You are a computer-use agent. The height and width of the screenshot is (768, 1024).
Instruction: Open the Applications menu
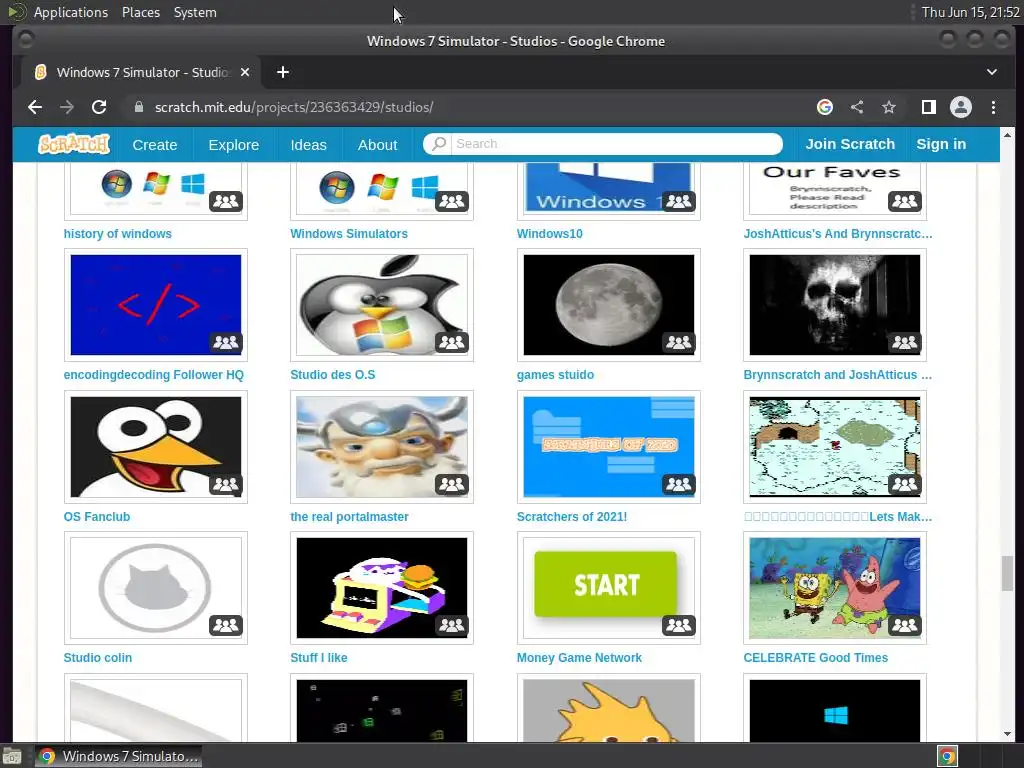pos(71,12)
